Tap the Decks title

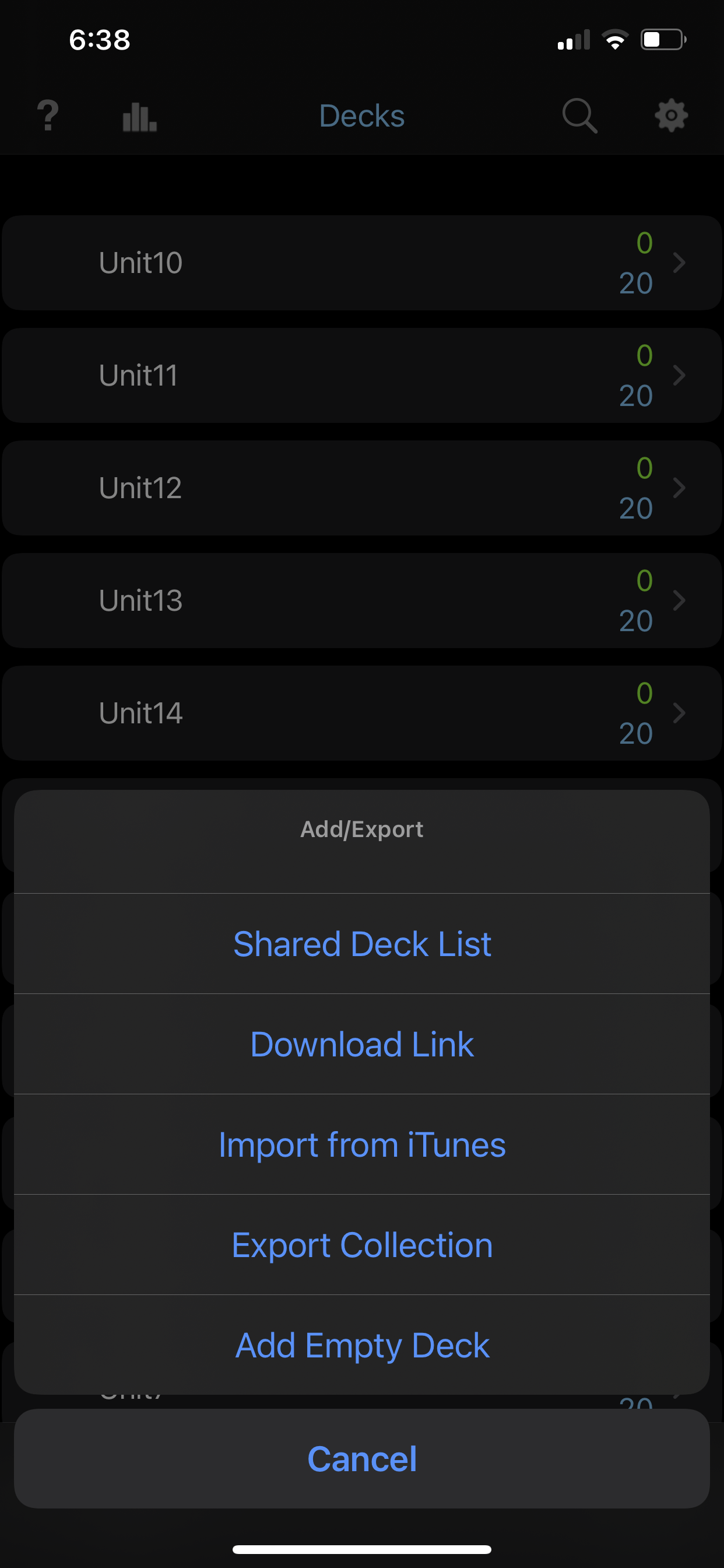(362, 116)
